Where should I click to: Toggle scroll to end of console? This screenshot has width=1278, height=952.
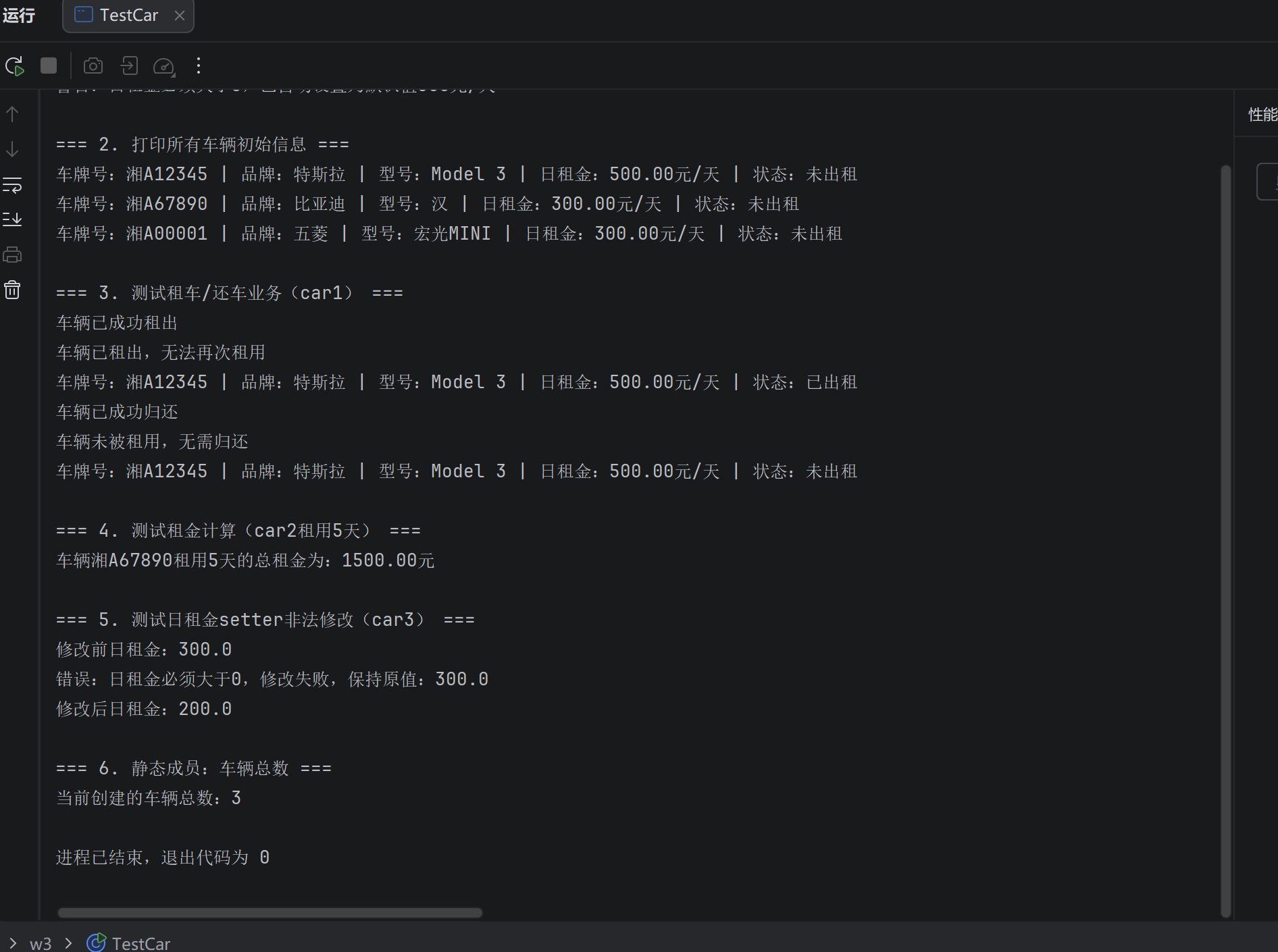(13, 219)
